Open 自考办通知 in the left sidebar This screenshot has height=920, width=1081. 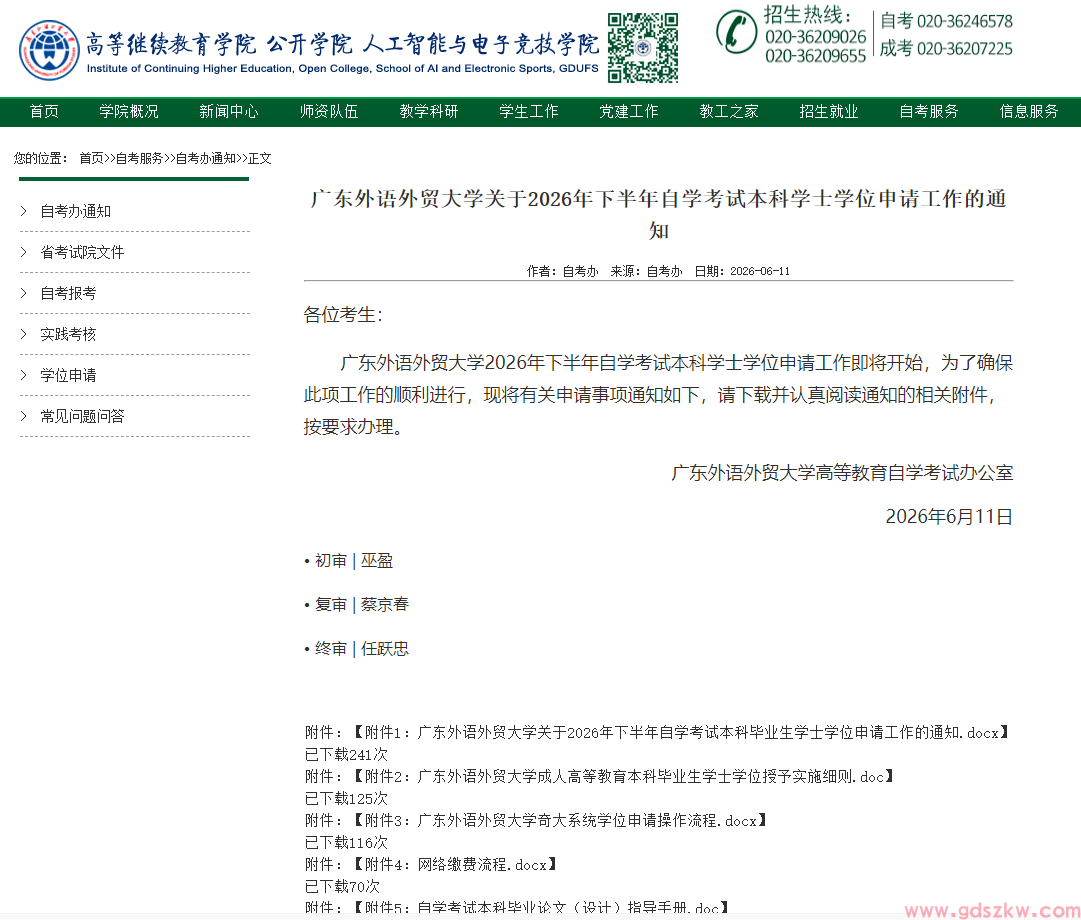76,212
